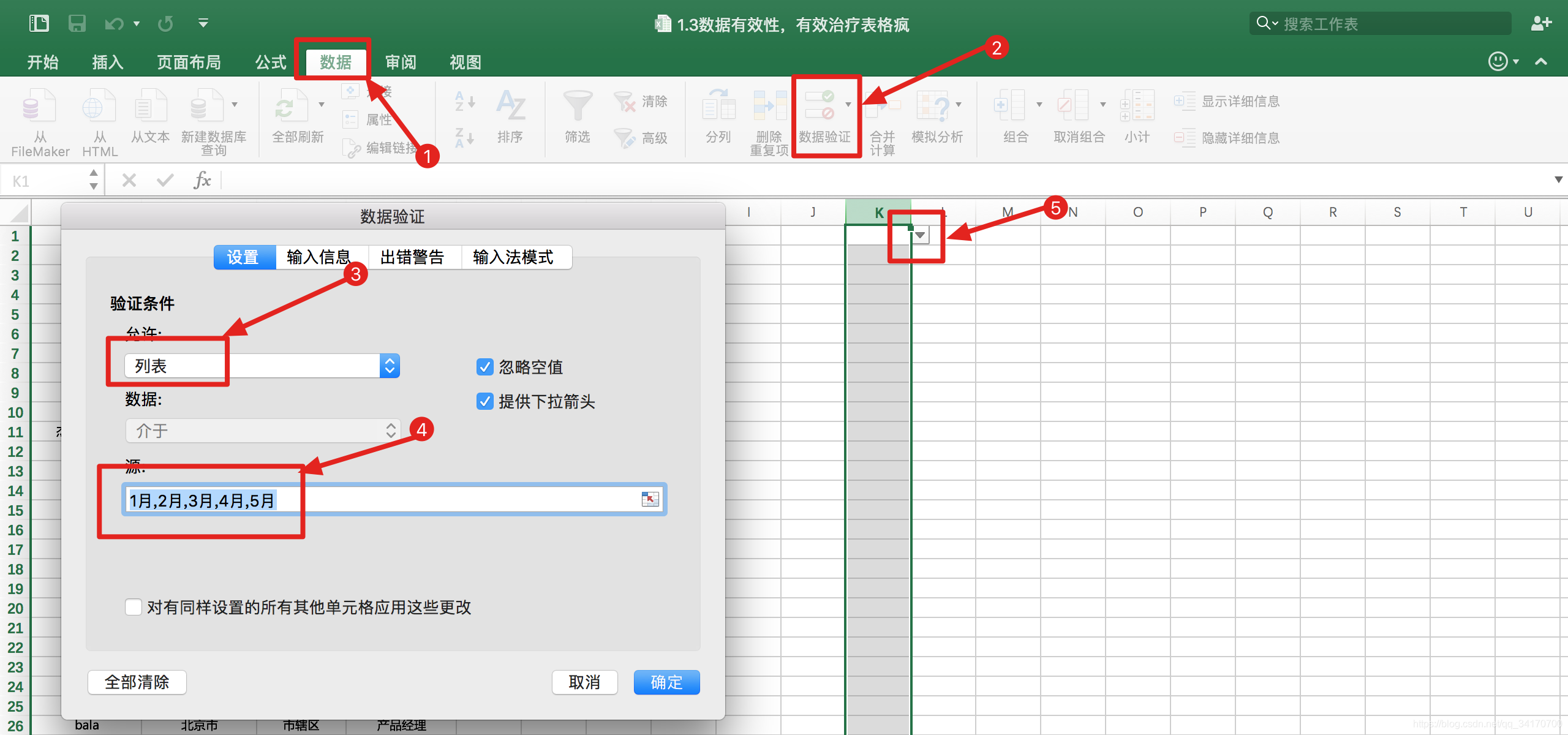Open the 全部刷新 dropdown arrow
This screenshot has height=735, width=1568.
(322, 105)
